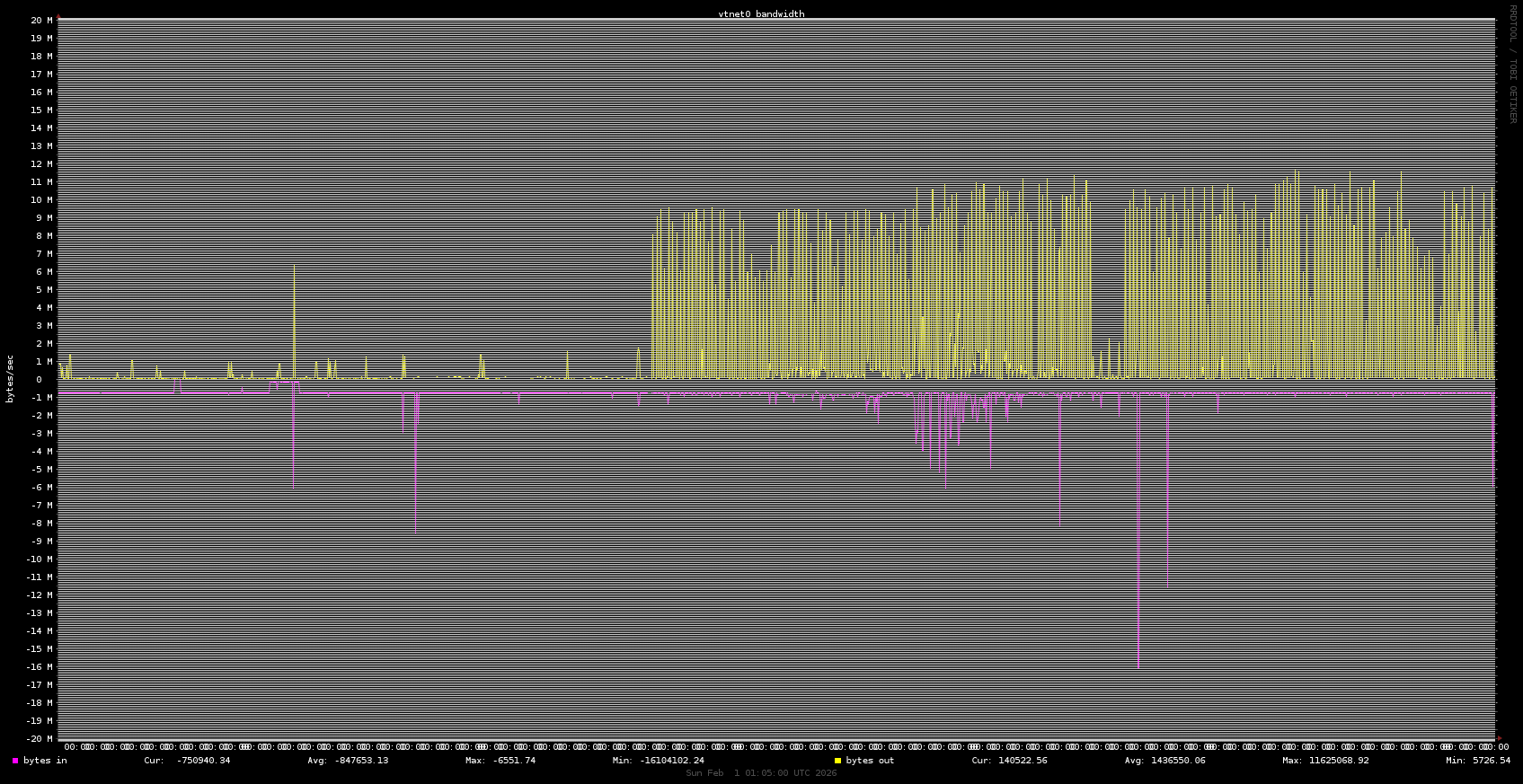Click the red arrow at x-axis right end

pos(1499,738)
